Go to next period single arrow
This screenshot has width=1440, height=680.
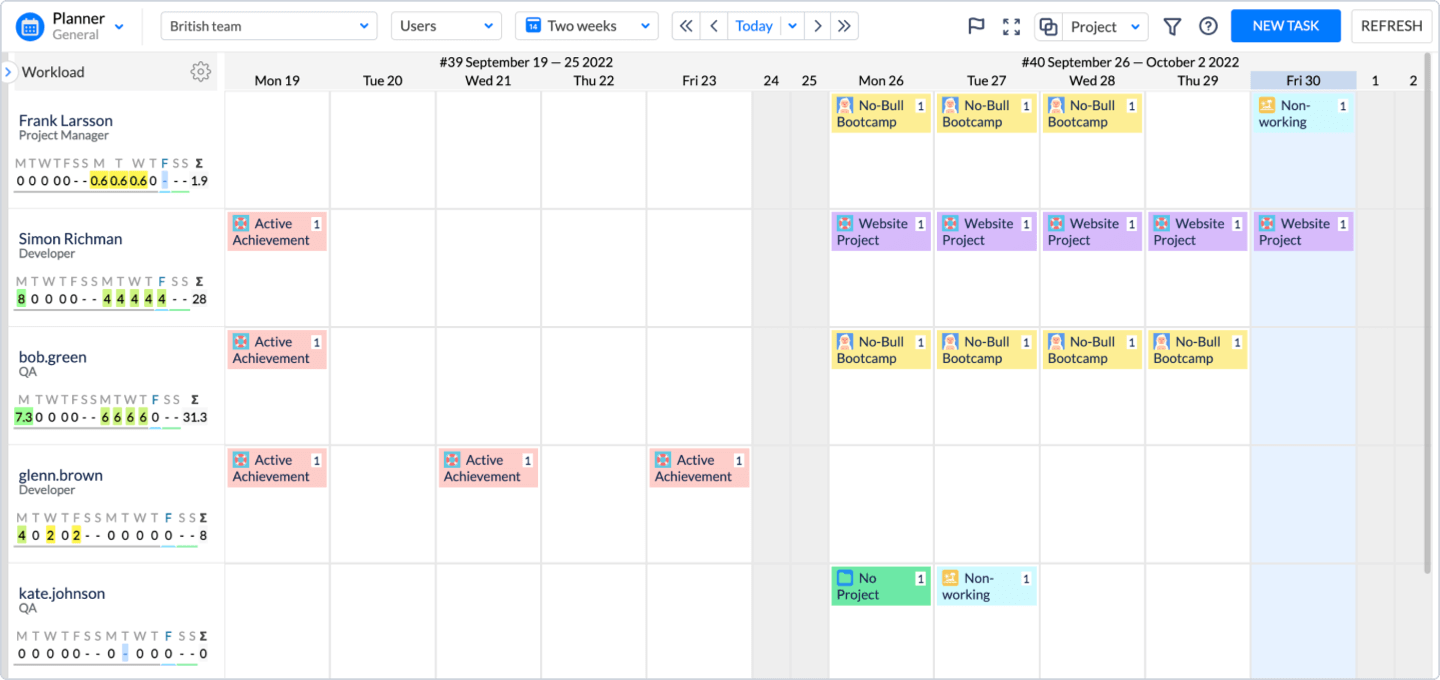pyautogui.click(x=818, y=26)
